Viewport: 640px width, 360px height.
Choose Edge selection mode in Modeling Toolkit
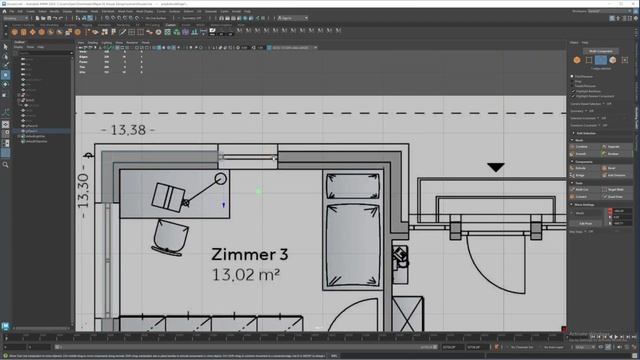tap(600, 60)
